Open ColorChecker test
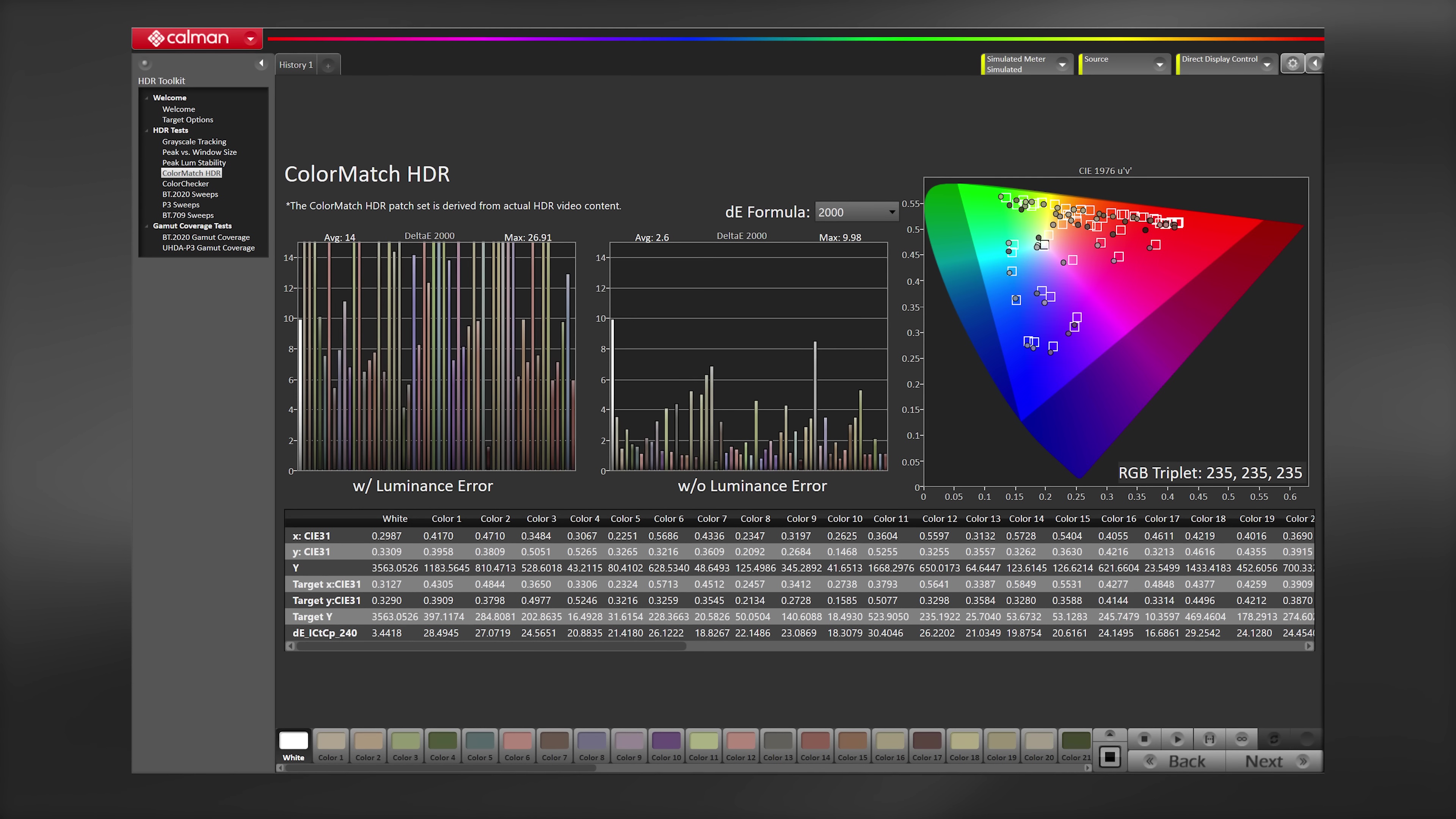 (x=185, y=184)
